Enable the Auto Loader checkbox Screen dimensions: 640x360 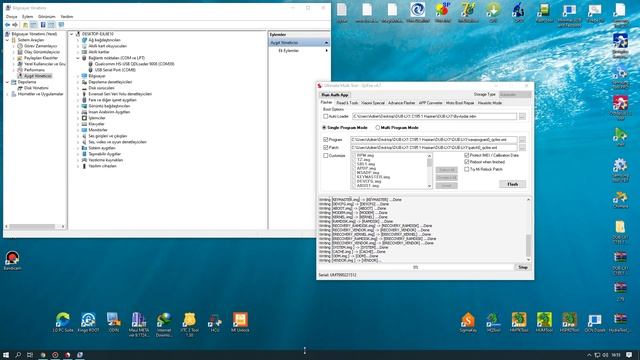[326, 116]
